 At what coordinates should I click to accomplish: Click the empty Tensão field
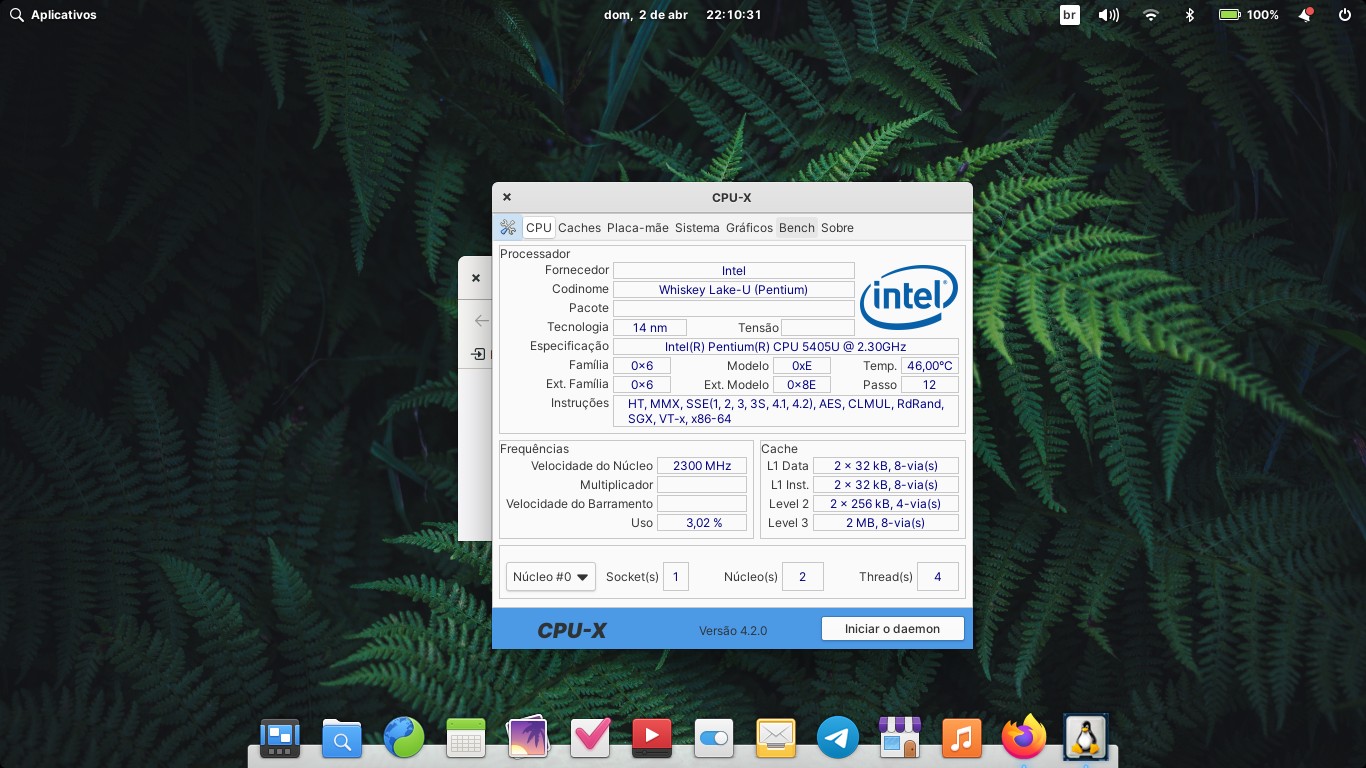(818, 328)
